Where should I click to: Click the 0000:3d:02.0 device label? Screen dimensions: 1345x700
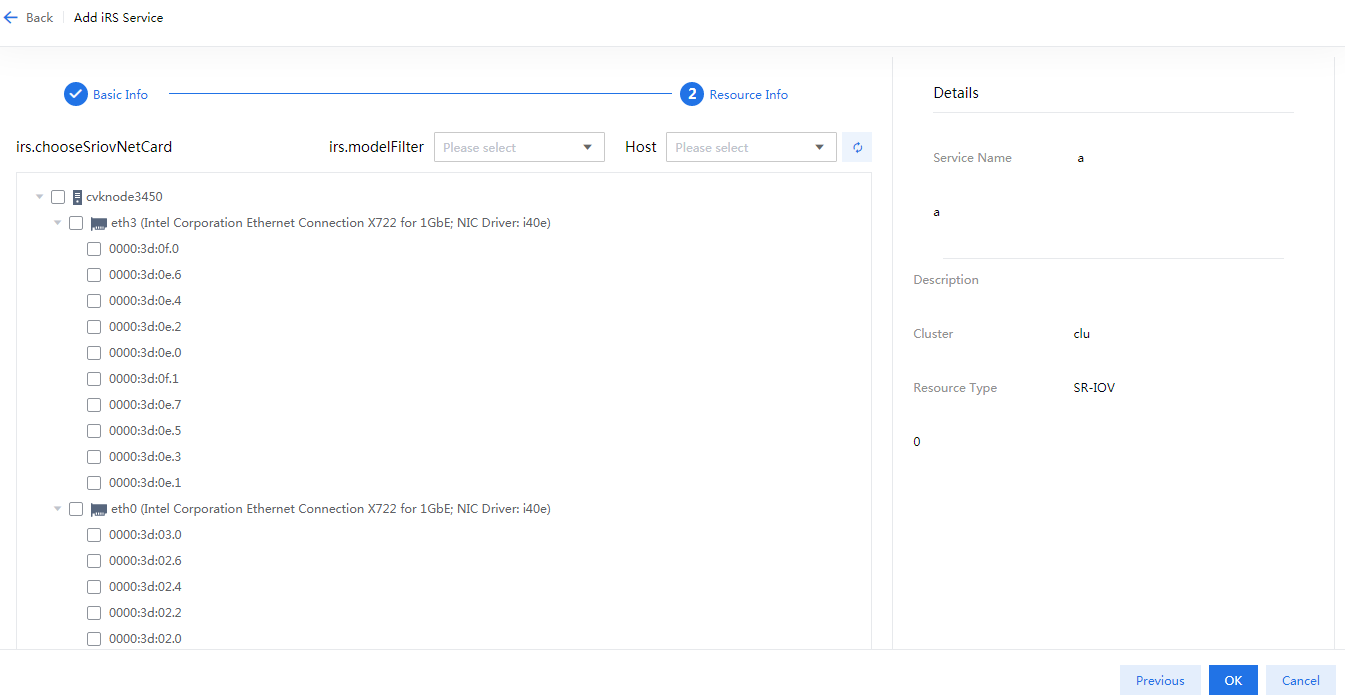point(145,639)
